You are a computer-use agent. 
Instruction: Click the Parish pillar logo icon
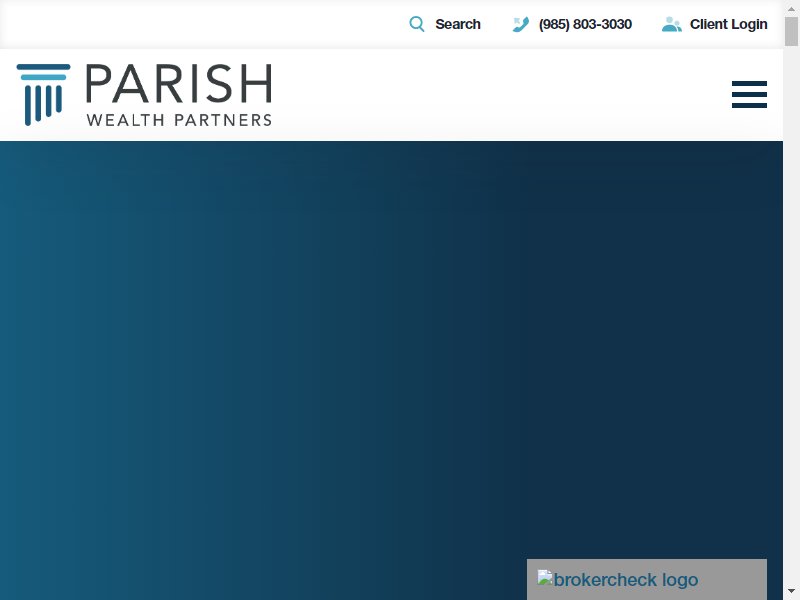[43, 94]
